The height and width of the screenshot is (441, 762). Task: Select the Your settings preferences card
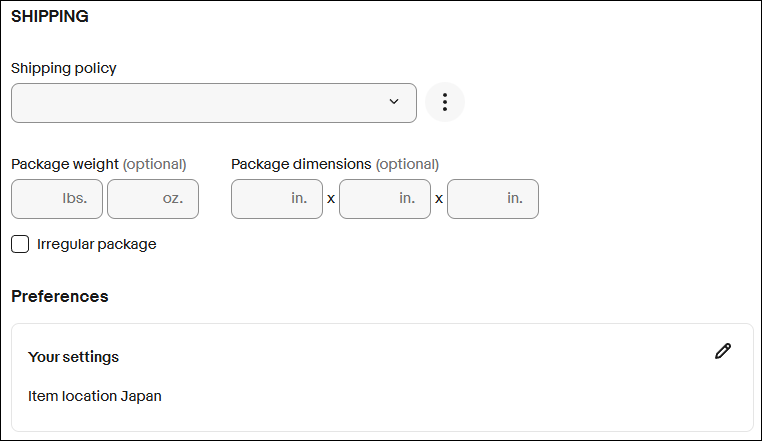coord(381,377)
